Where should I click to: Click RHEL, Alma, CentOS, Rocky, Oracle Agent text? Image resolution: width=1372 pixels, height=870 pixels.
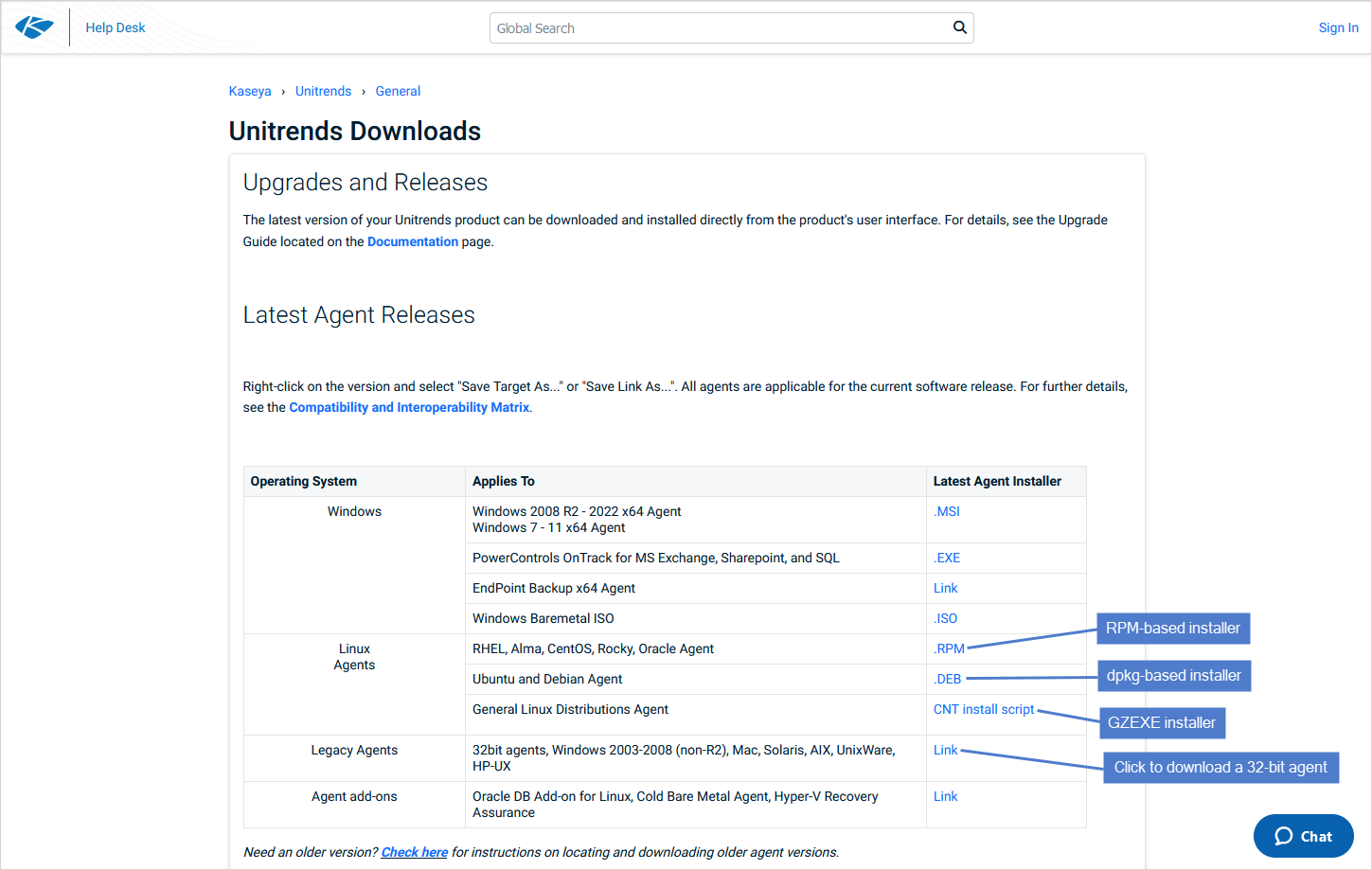click(x=593, y=648)
